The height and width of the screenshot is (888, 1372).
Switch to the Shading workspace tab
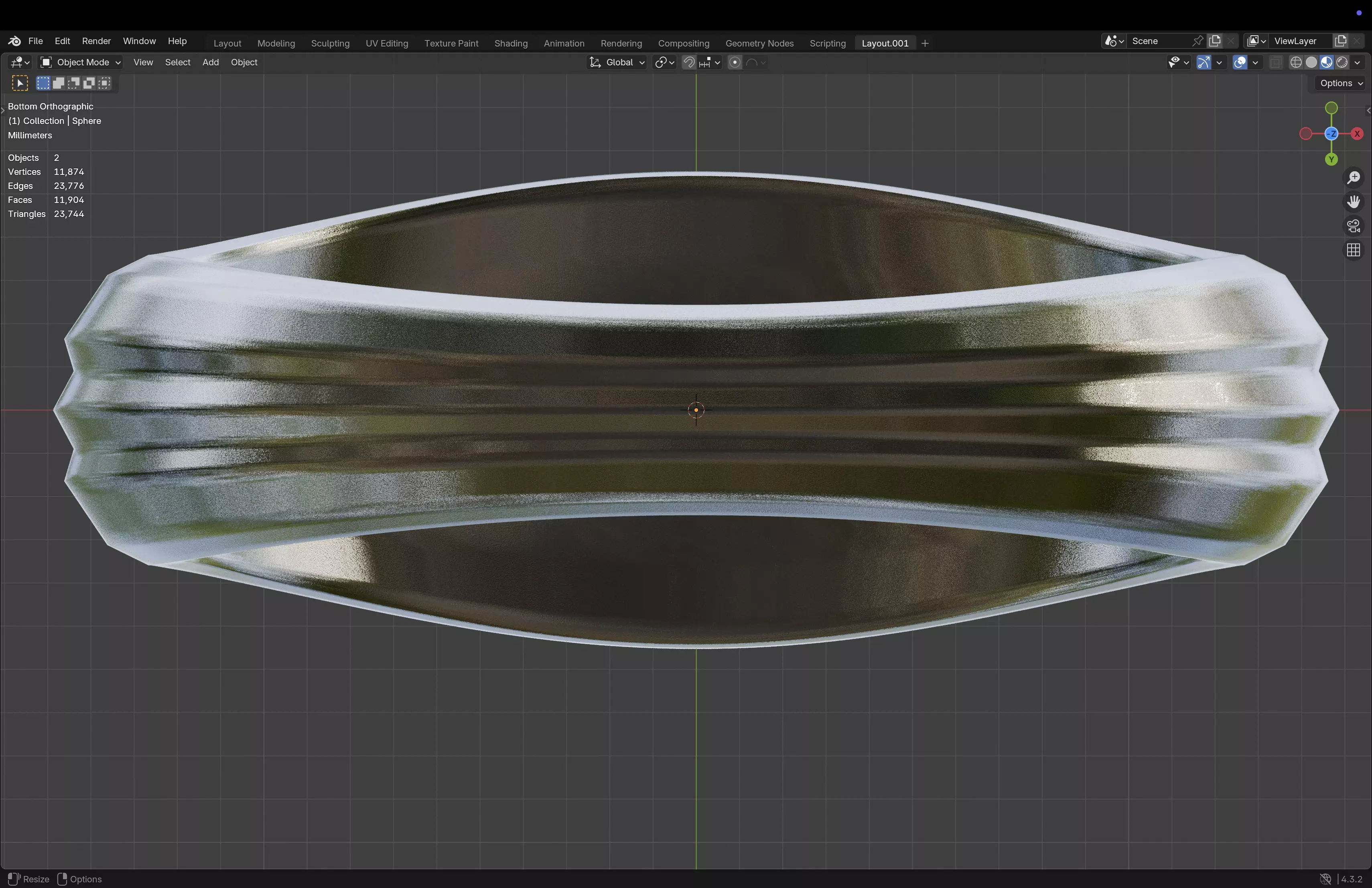click(x=511, y=43)
